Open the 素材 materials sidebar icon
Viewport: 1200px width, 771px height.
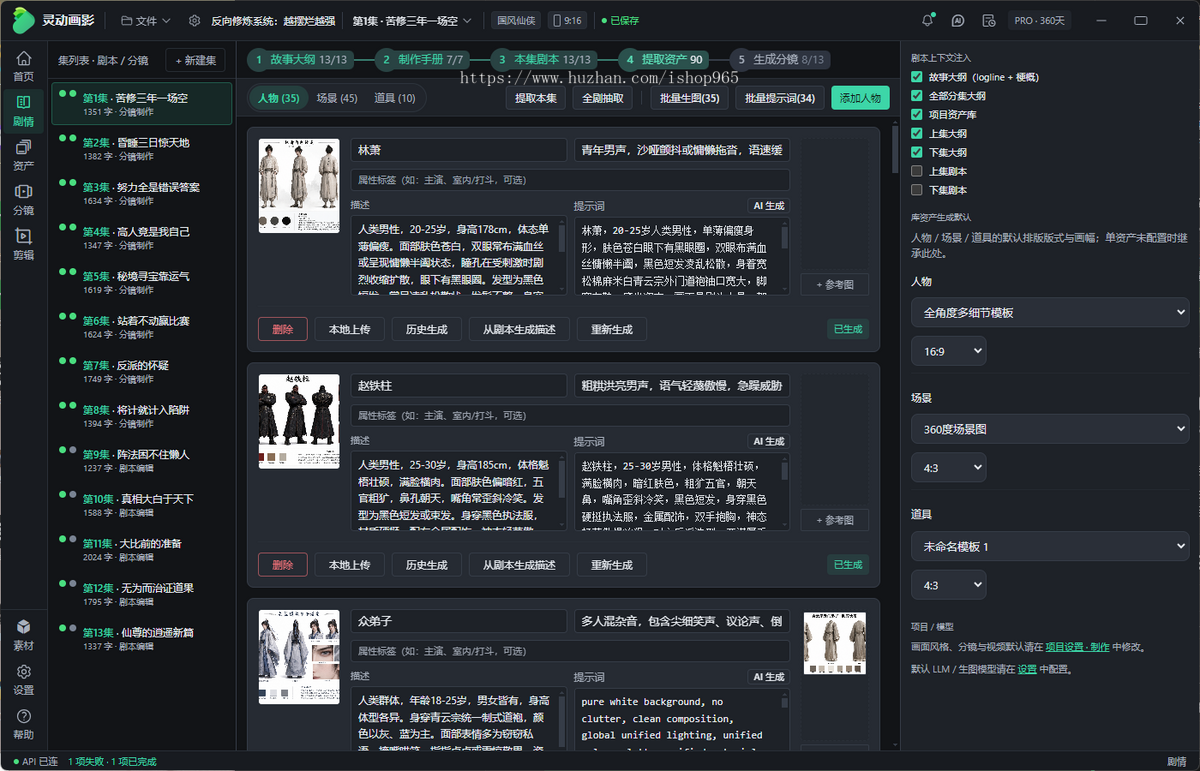click(x=23, y=635)
